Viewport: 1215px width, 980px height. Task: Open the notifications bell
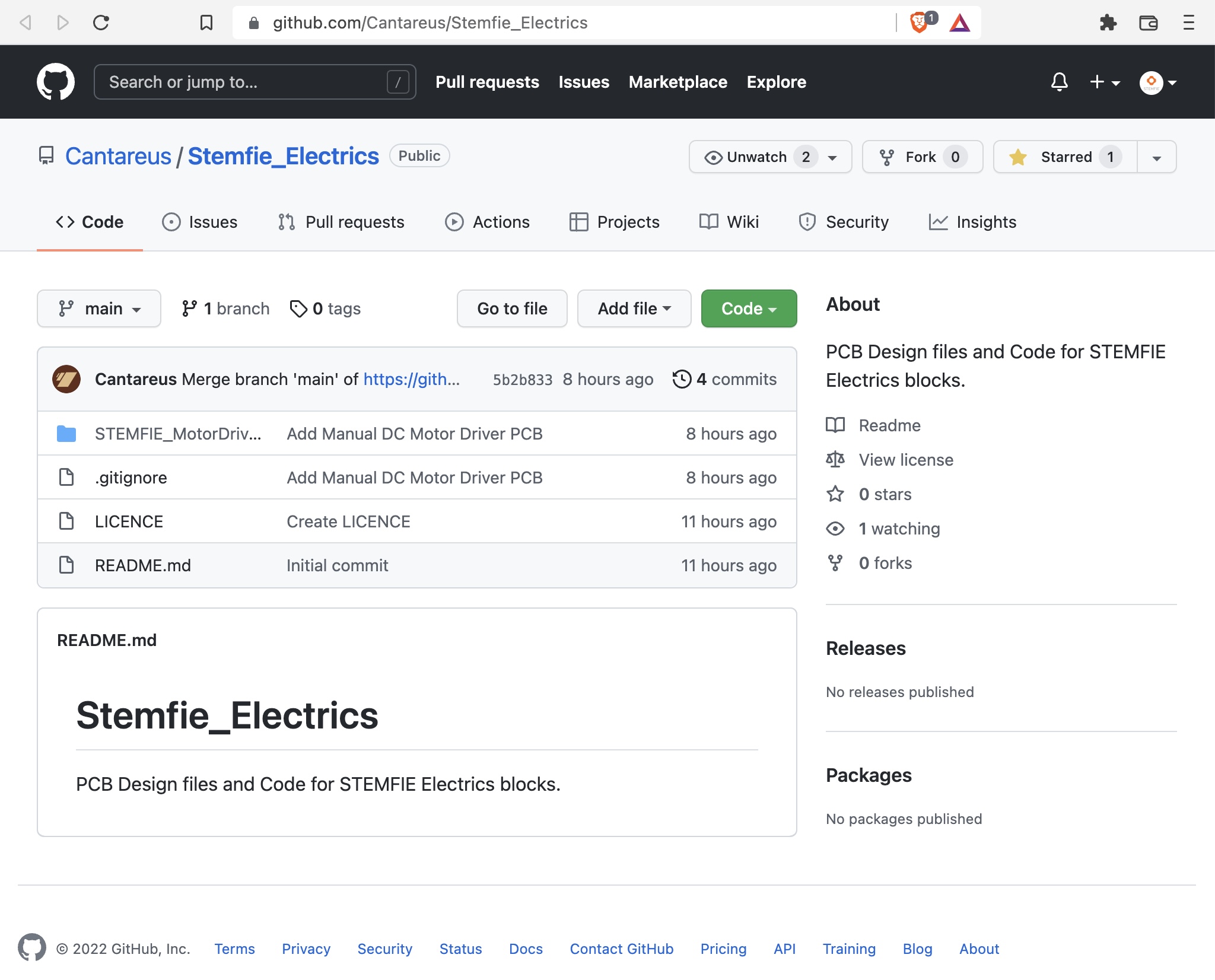tap(1060, 82)
